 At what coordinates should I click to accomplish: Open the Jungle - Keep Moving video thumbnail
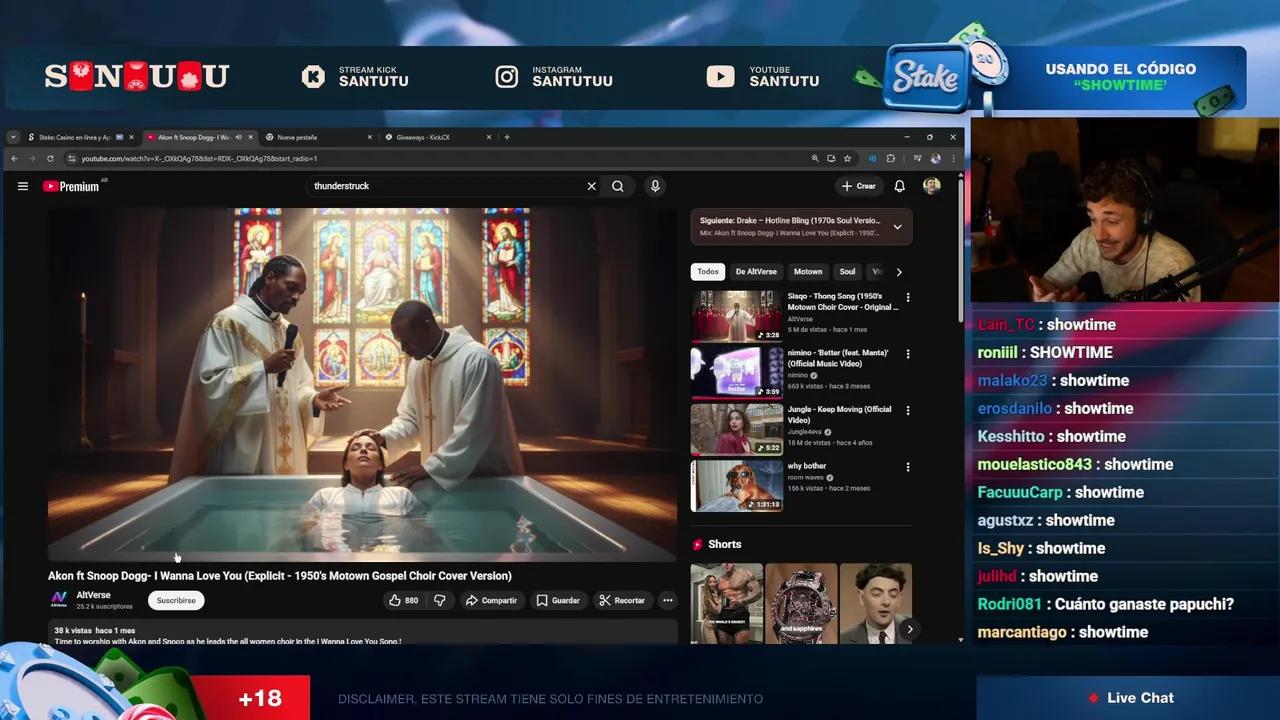(x=736, y=429)
